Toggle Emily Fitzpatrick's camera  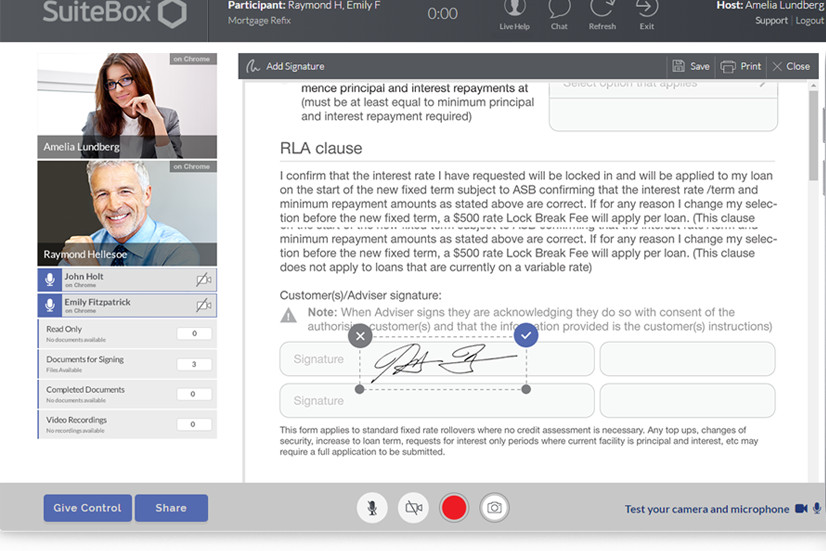click(204, 305)
